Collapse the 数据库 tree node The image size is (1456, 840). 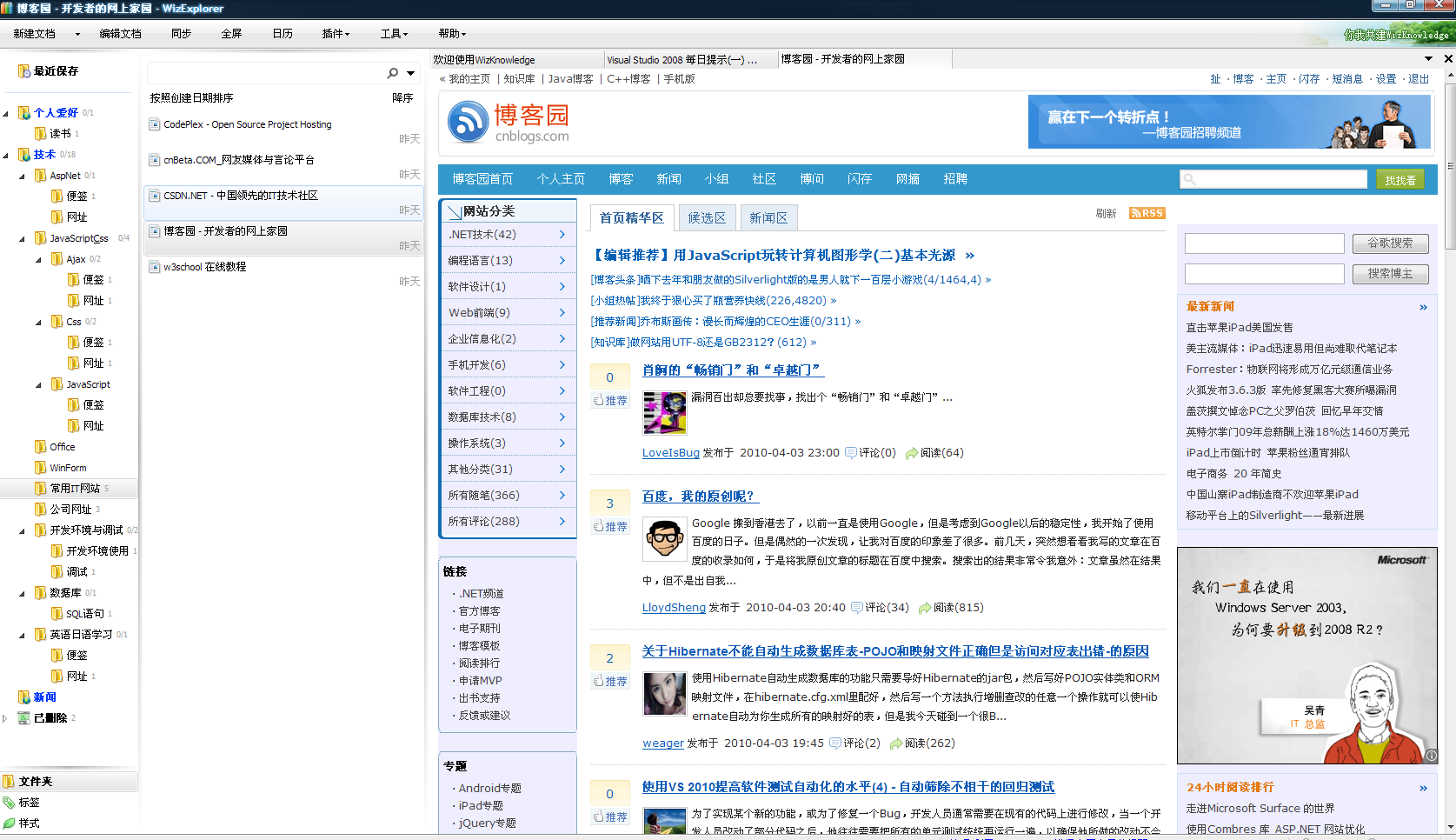(23, 593)
